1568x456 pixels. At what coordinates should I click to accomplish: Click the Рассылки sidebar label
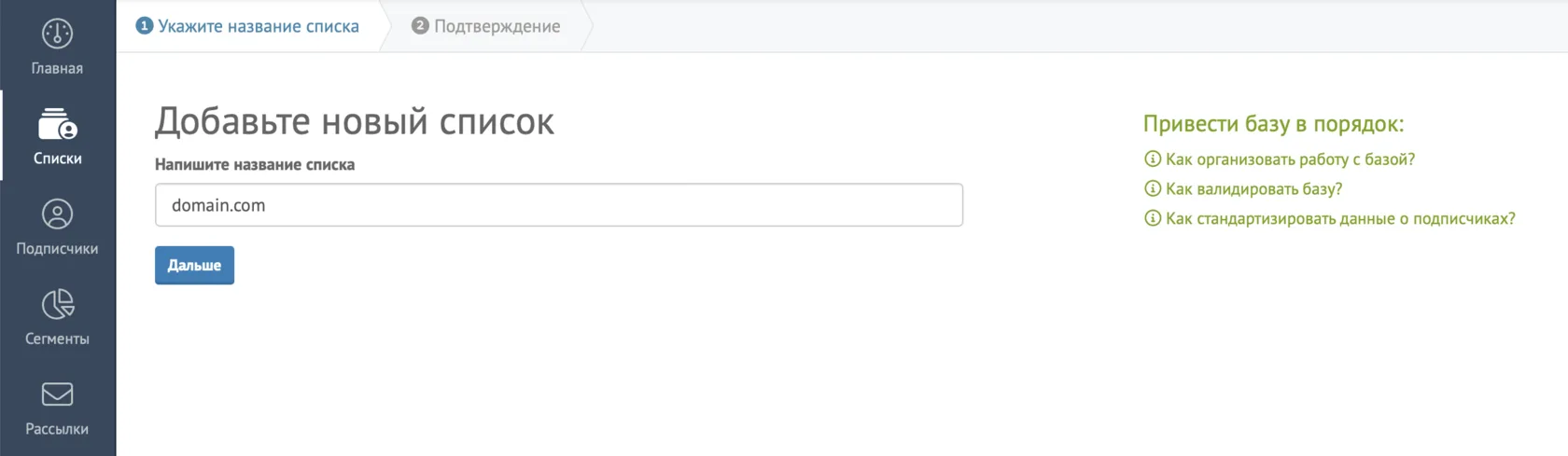click(x=57, y=429)
